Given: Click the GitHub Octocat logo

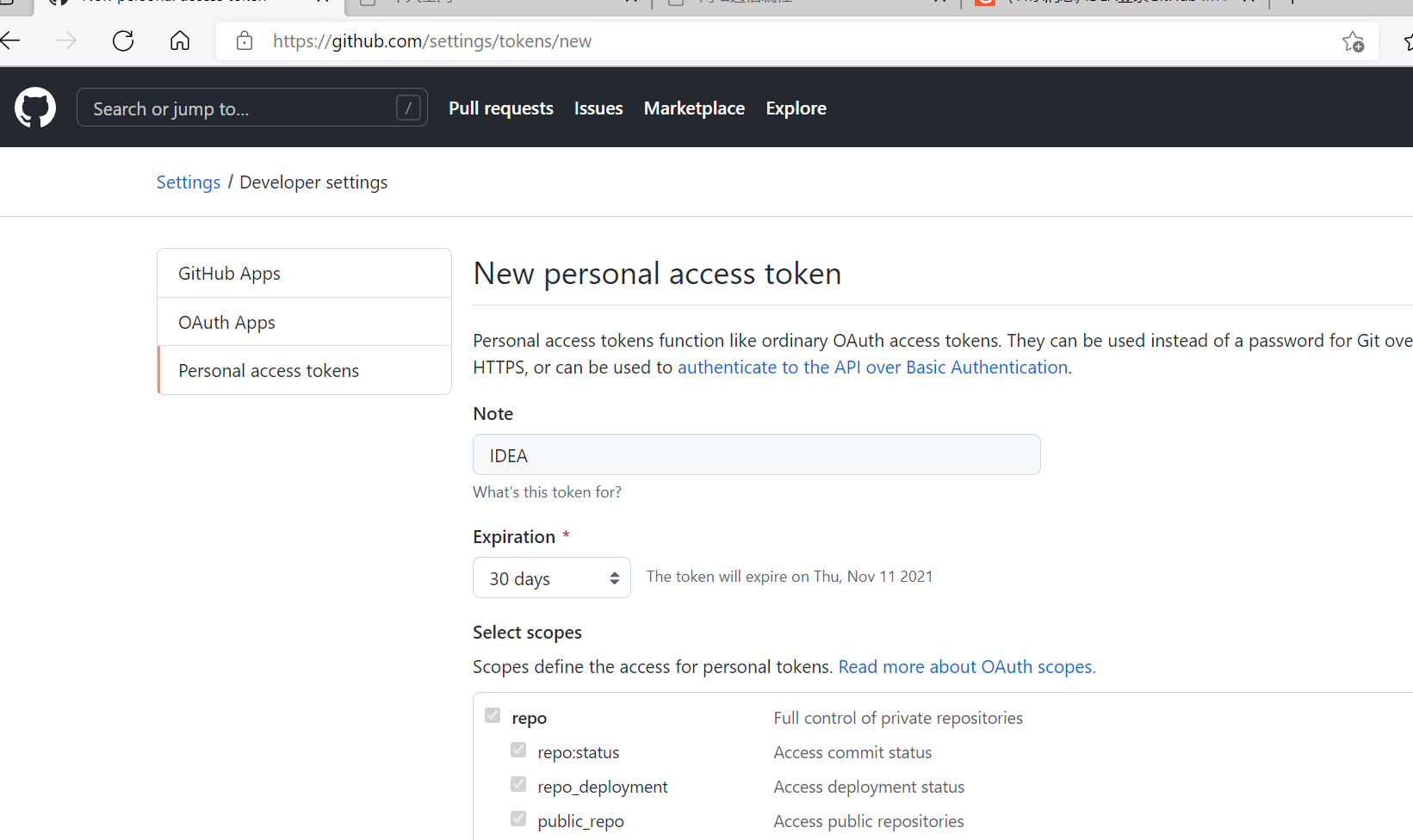Looking at the screenshot, I should 35,108.
